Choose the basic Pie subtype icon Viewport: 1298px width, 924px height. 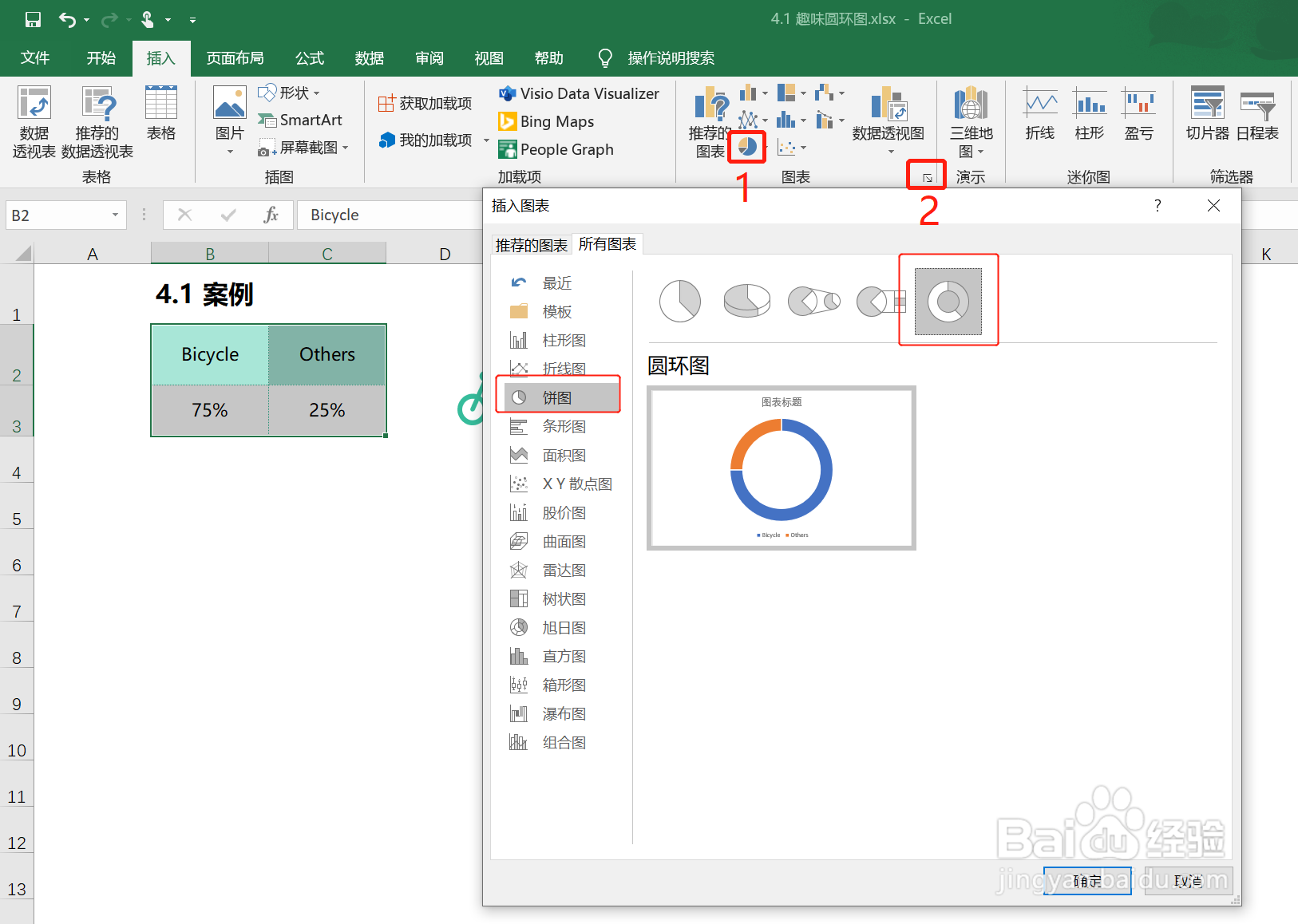[x=680, y=301]
